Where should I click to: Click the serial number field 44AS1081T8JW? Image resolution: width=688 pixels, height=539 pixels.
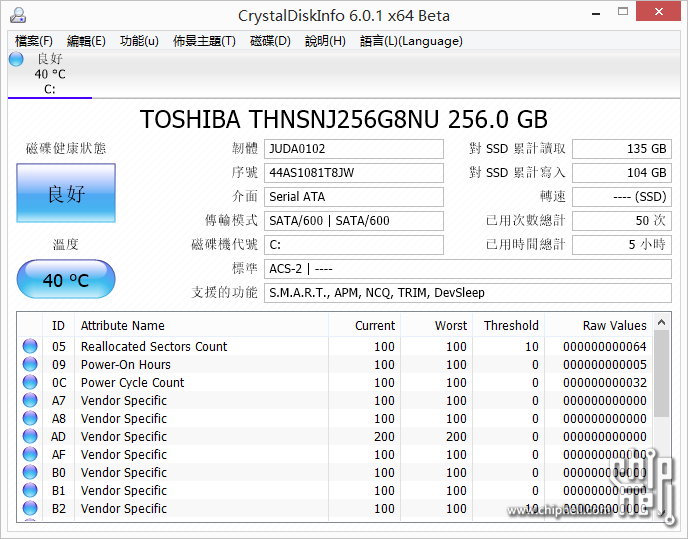point(354,173)
